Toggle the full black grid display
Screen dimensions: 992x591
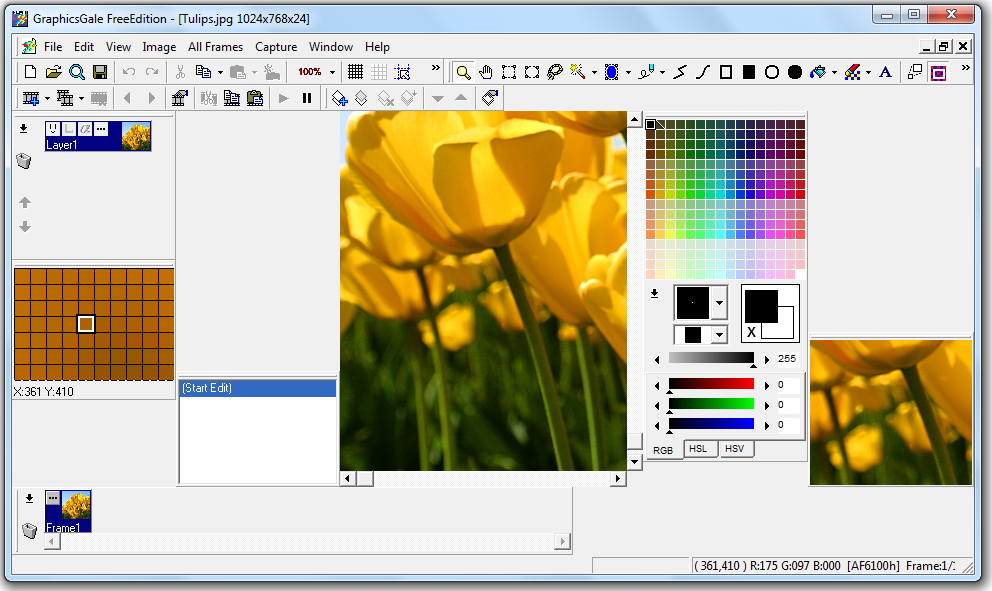coord(356,72)
